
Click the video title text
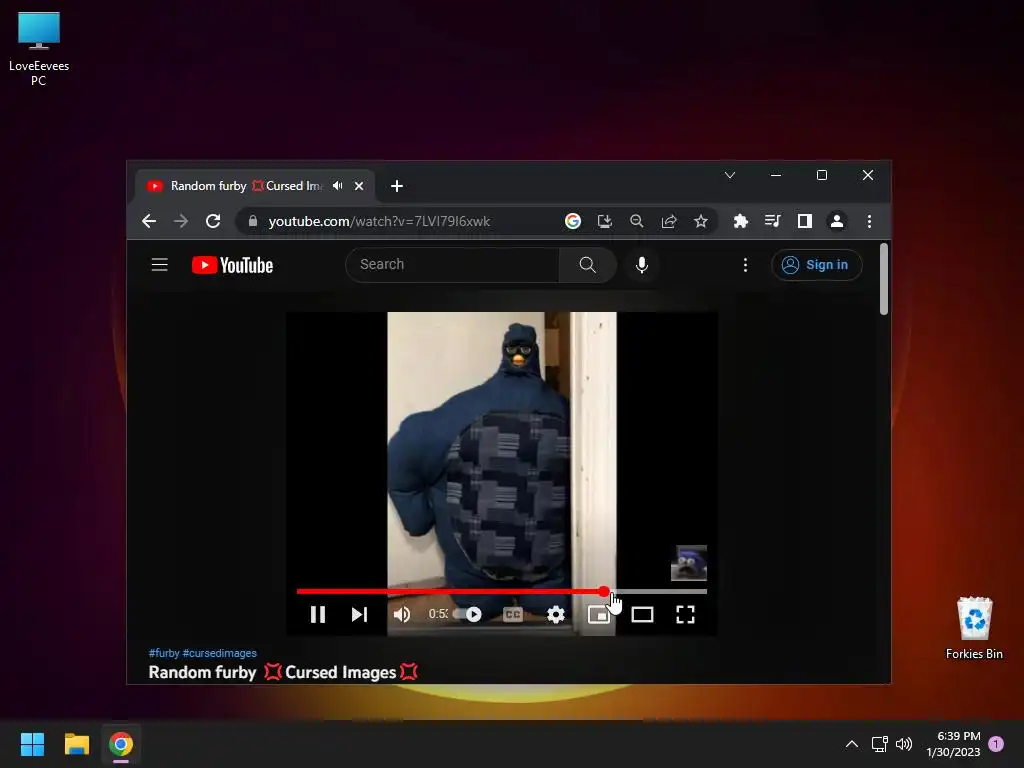point(283,672)
